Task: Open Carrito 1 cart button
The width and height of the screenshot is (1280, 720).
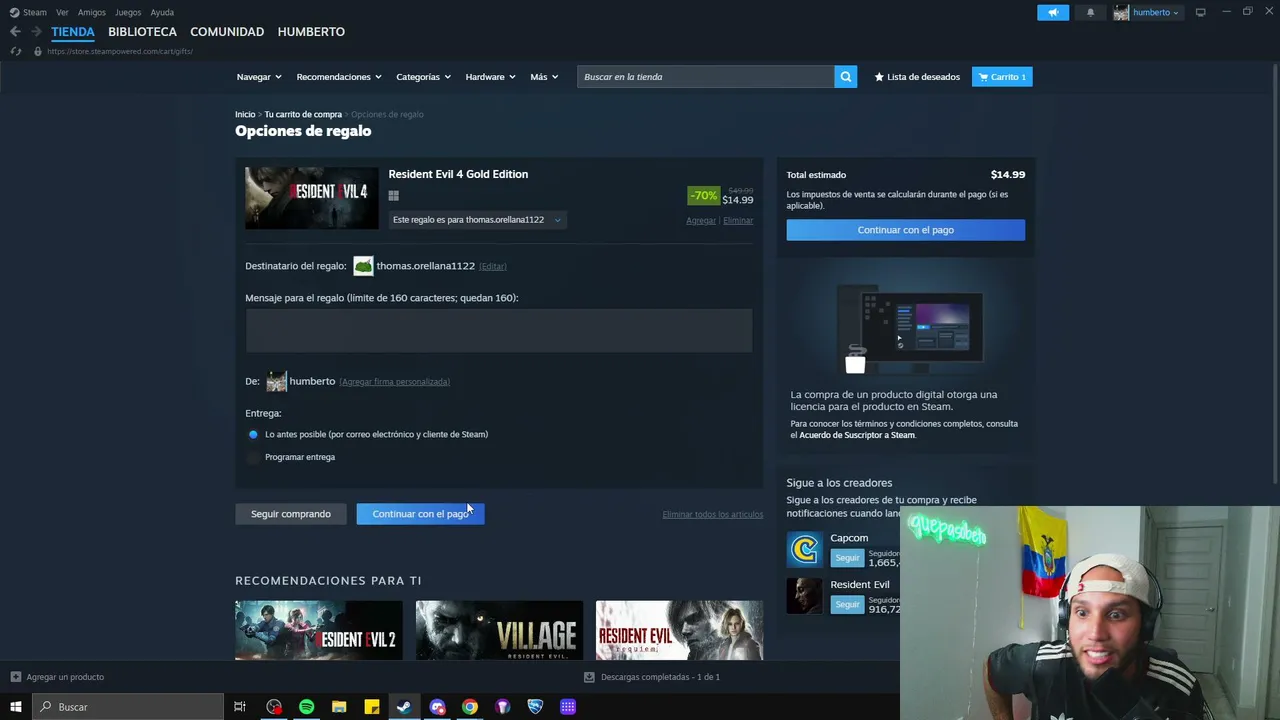Action: point(1002,77)
